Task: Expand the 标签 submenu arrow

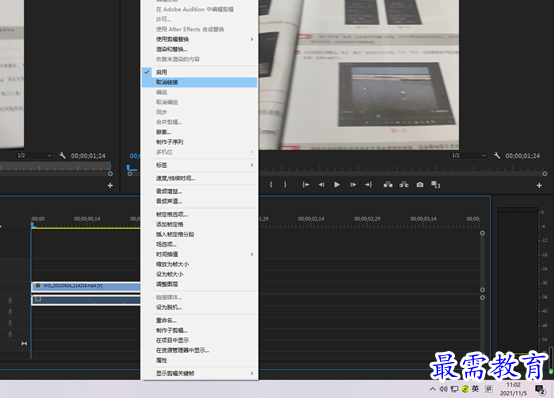Action: point(252,165)
